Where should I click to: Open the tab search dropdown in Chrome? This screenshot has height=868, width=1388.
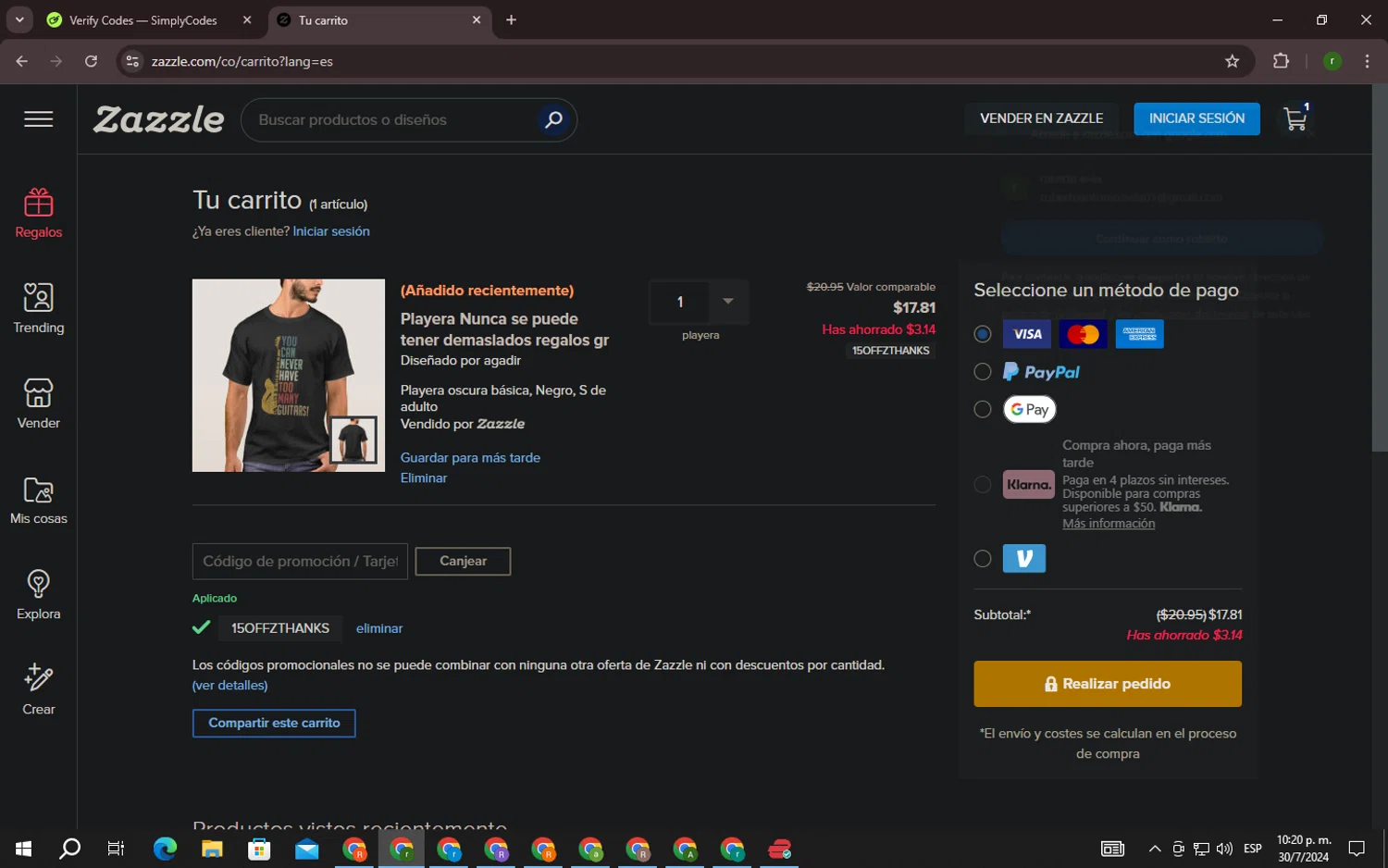click(19, 19)
